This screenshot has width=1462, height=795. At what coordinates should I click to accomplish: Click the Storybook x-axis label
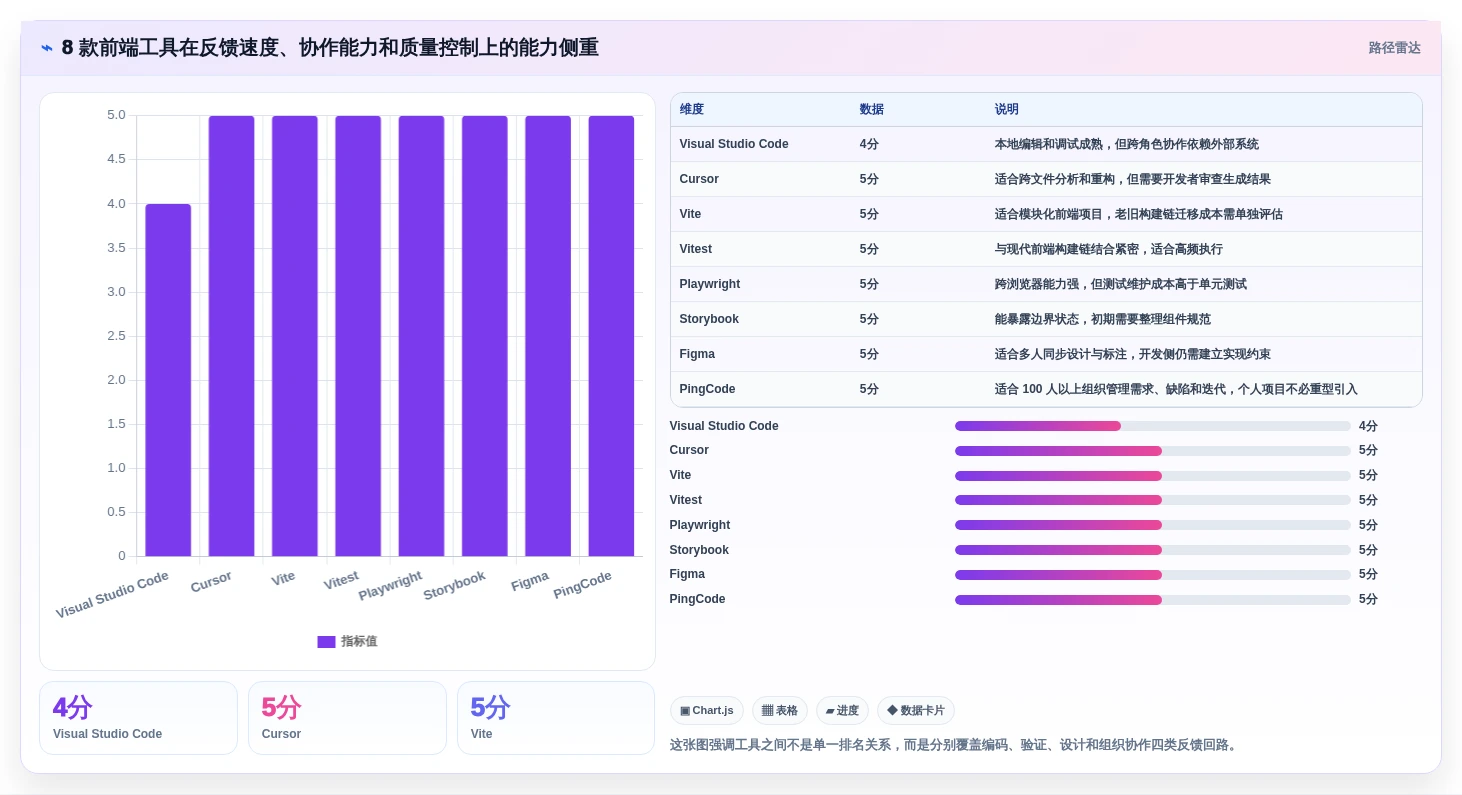coord(454,585)
